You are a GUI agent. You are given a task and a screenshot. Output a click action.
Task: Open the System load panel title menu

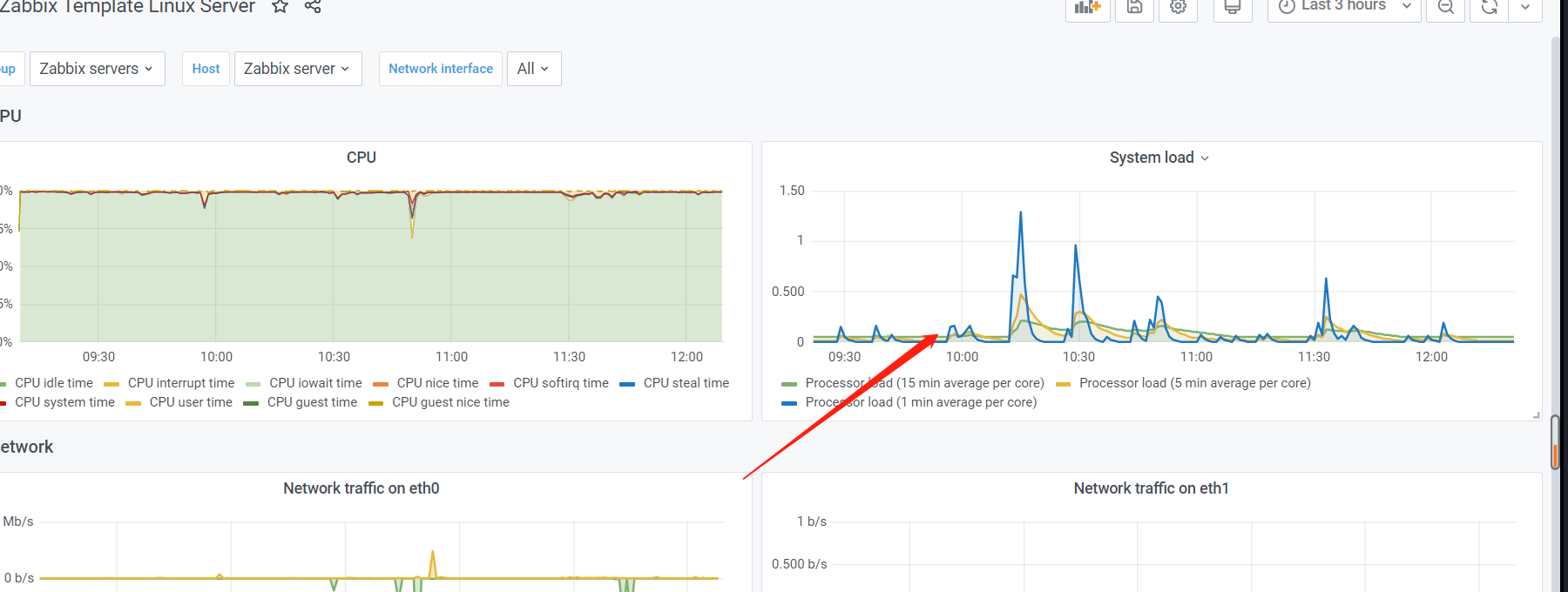pyautogui.click(x=1159, y=158)
